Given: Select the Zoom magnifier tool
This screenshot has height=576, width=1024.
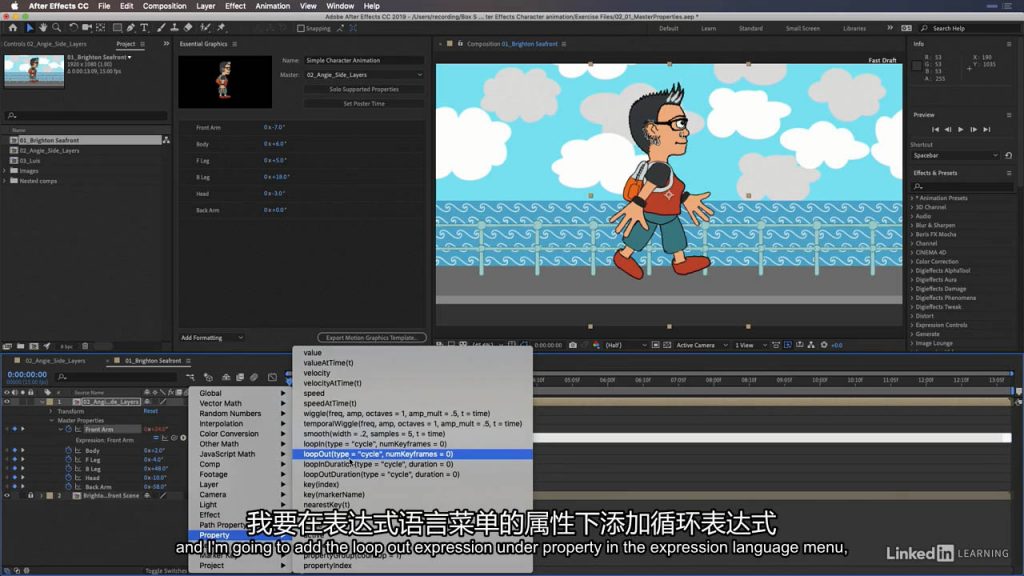Looking at the screenshot, I should [x=57, y=28].
